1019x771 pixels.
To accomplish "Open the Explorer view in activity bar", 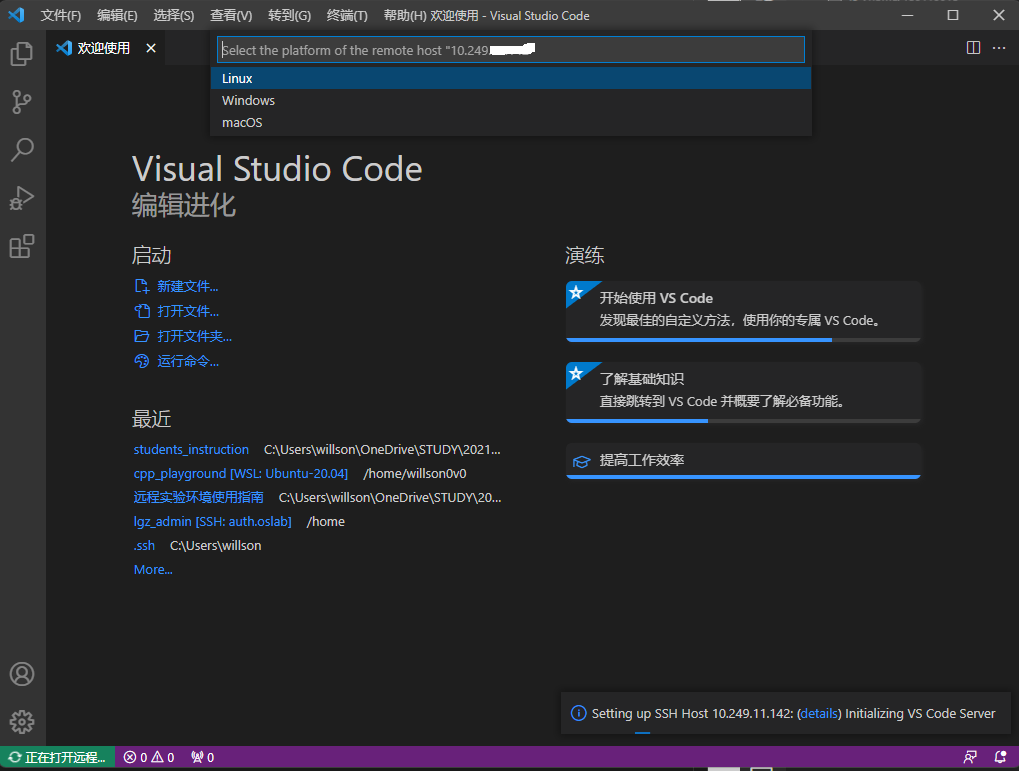I will click(x=22, y=54).
